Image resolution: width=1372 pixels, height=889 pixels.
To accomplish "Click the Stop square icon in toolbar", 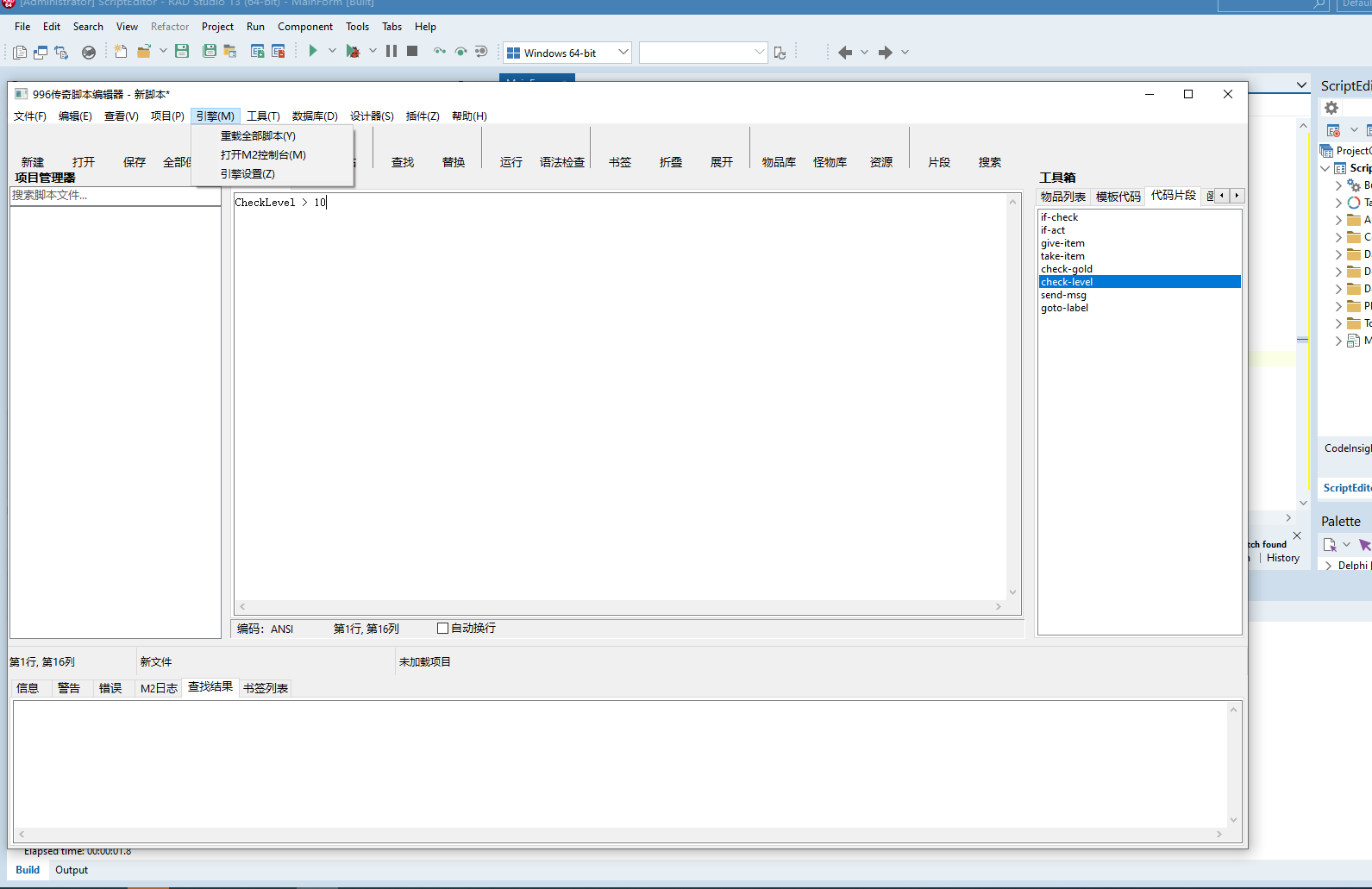I will click(x=412, y=52).
